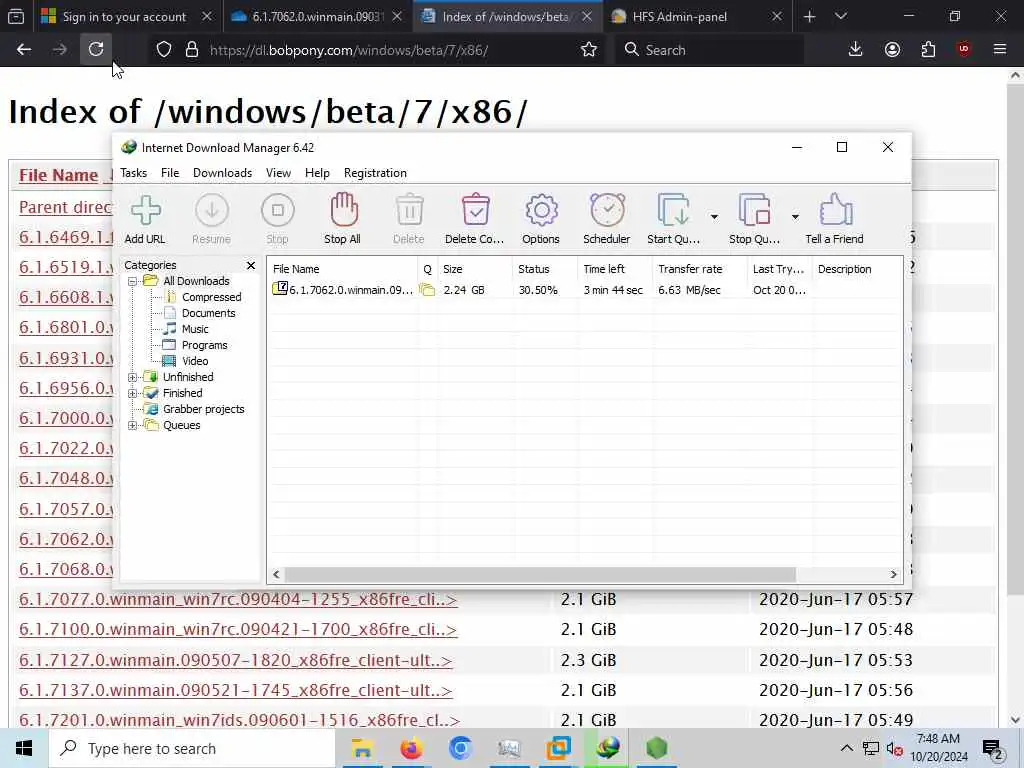Open Firefox hamburger application menu
This screenshot has width=1024, height=768.
click(x=1000, y=50)
